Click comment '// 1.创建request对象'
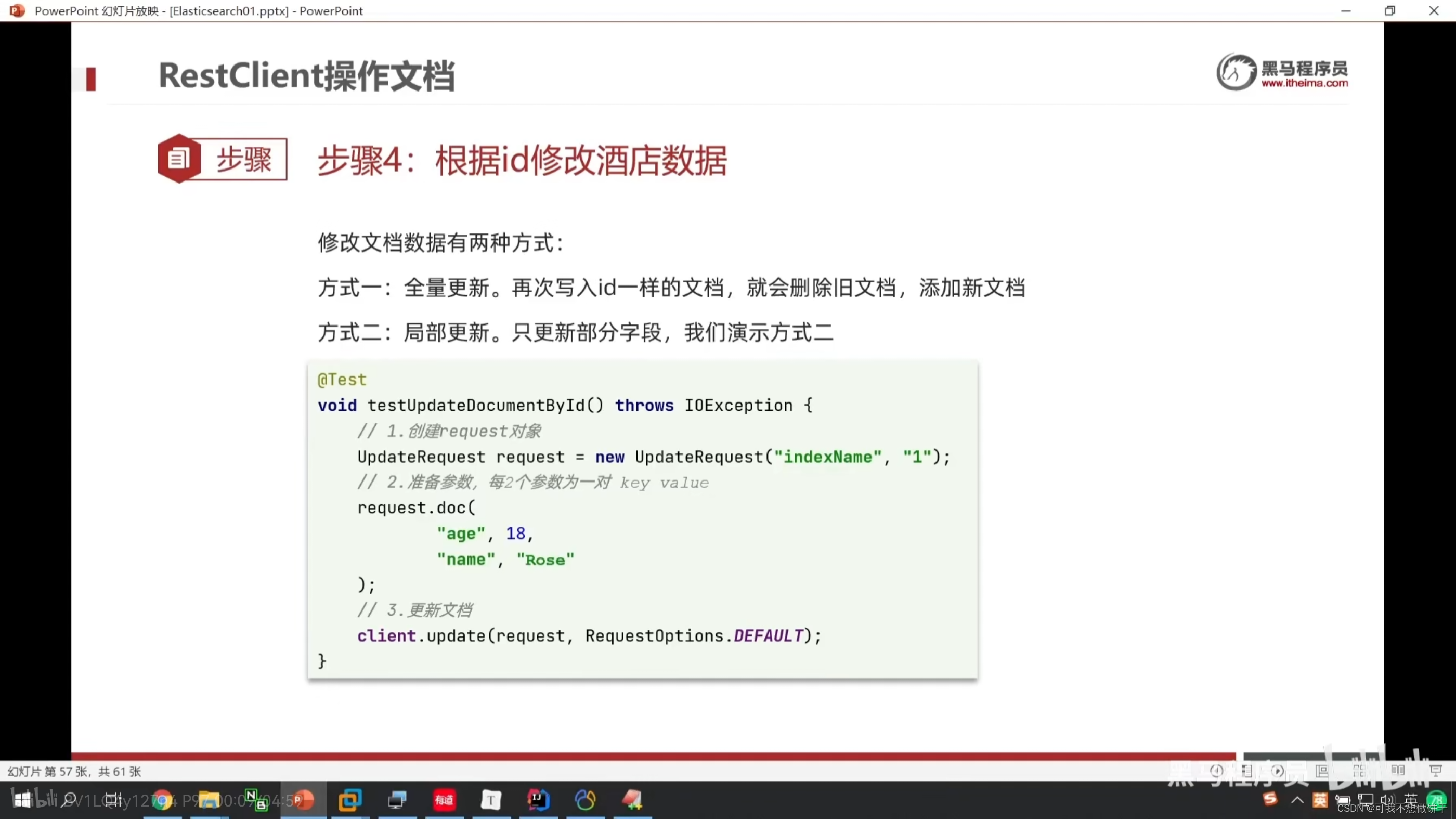Image resolution: width=1456 pixels, height=819 pixels. click(x=449, y=431)
